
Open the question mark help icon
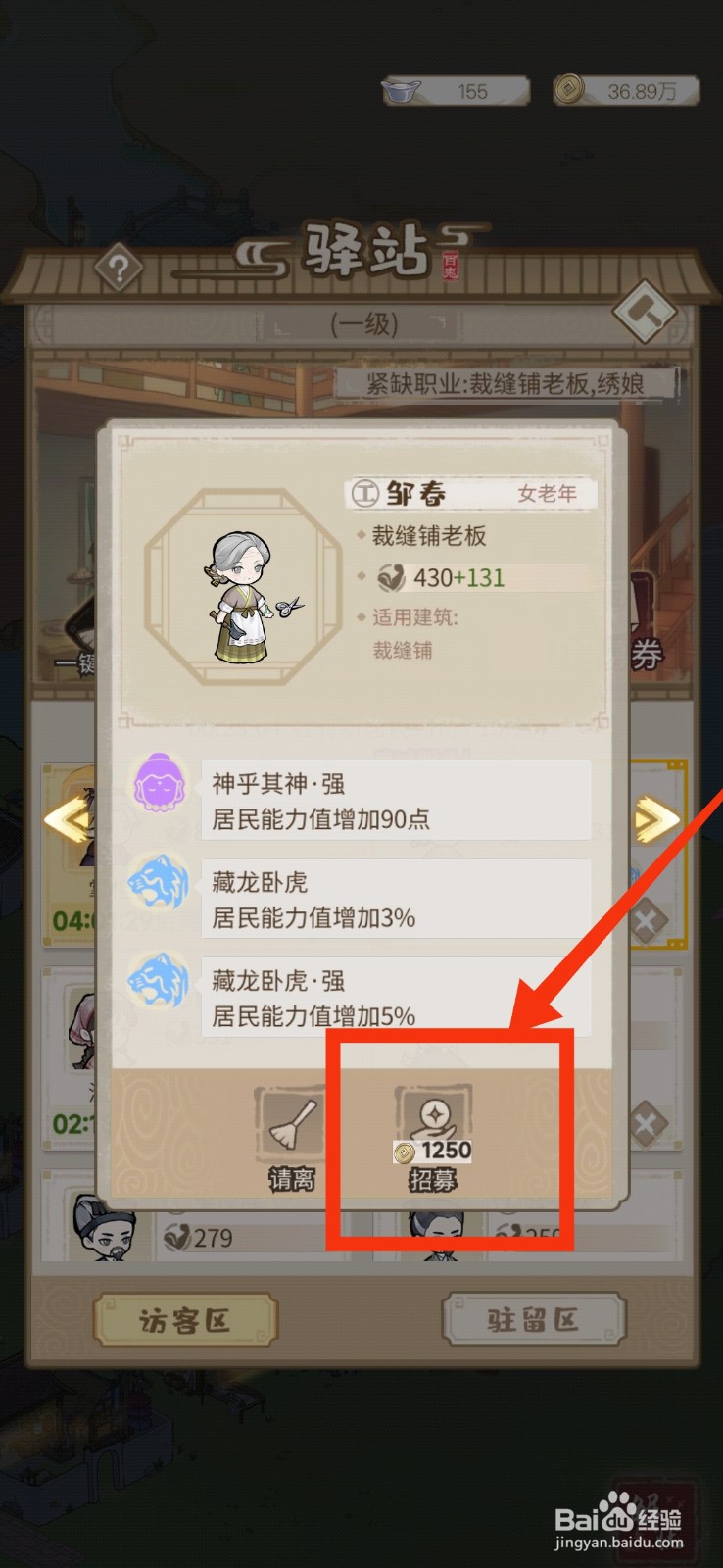119,268
